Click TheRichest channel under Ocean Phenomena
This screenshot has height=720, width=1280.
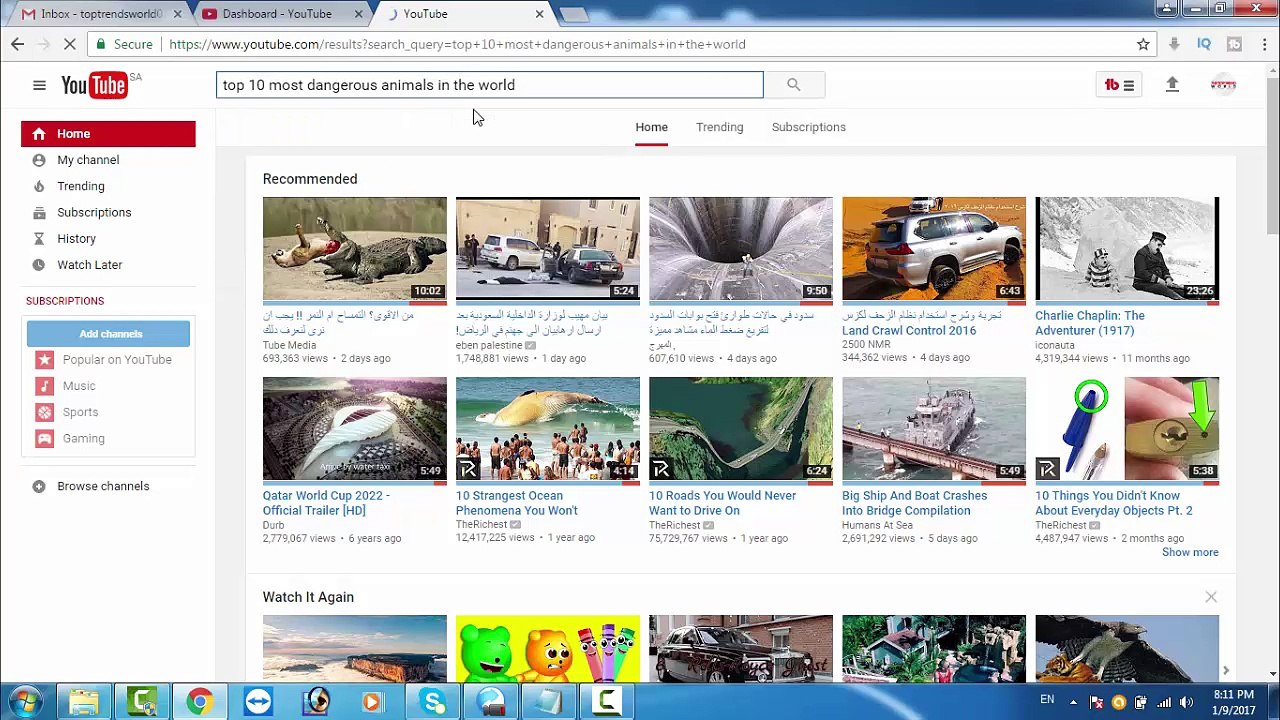pos(482,525)
